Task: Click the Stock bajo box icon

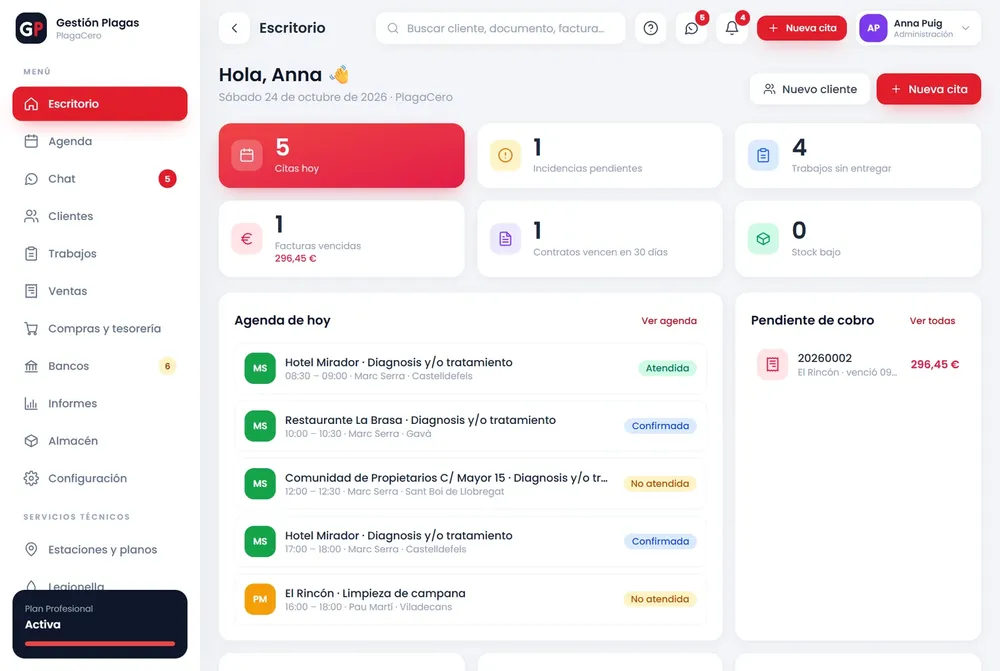Action: tap(763, 239)
